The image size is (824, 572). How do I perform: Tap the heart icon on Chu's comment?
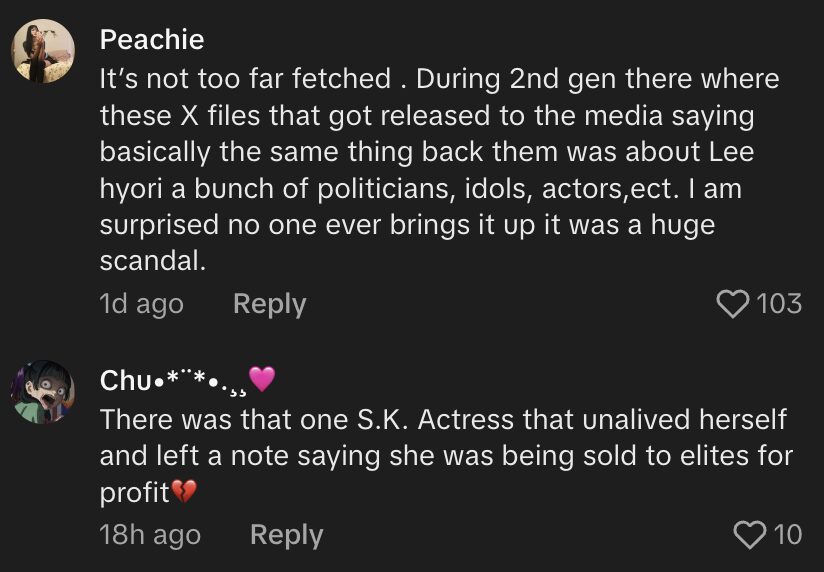pyautogui.click(x=750, y=535)
